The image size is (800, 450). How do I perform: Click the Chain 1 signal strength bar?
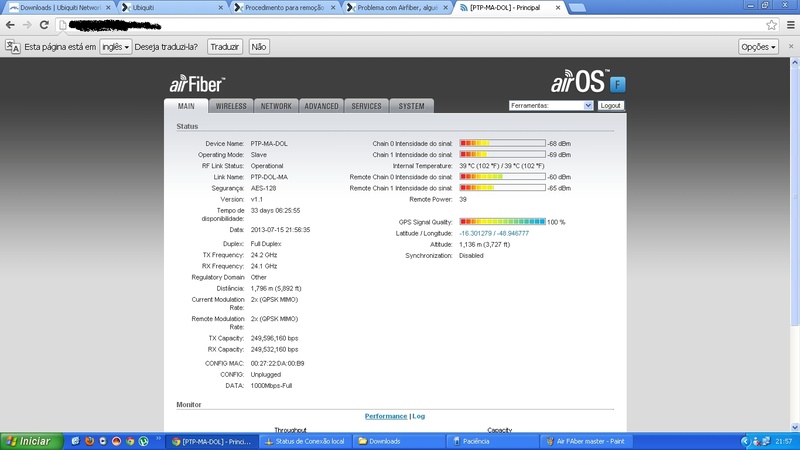click(x=502, y=155)
